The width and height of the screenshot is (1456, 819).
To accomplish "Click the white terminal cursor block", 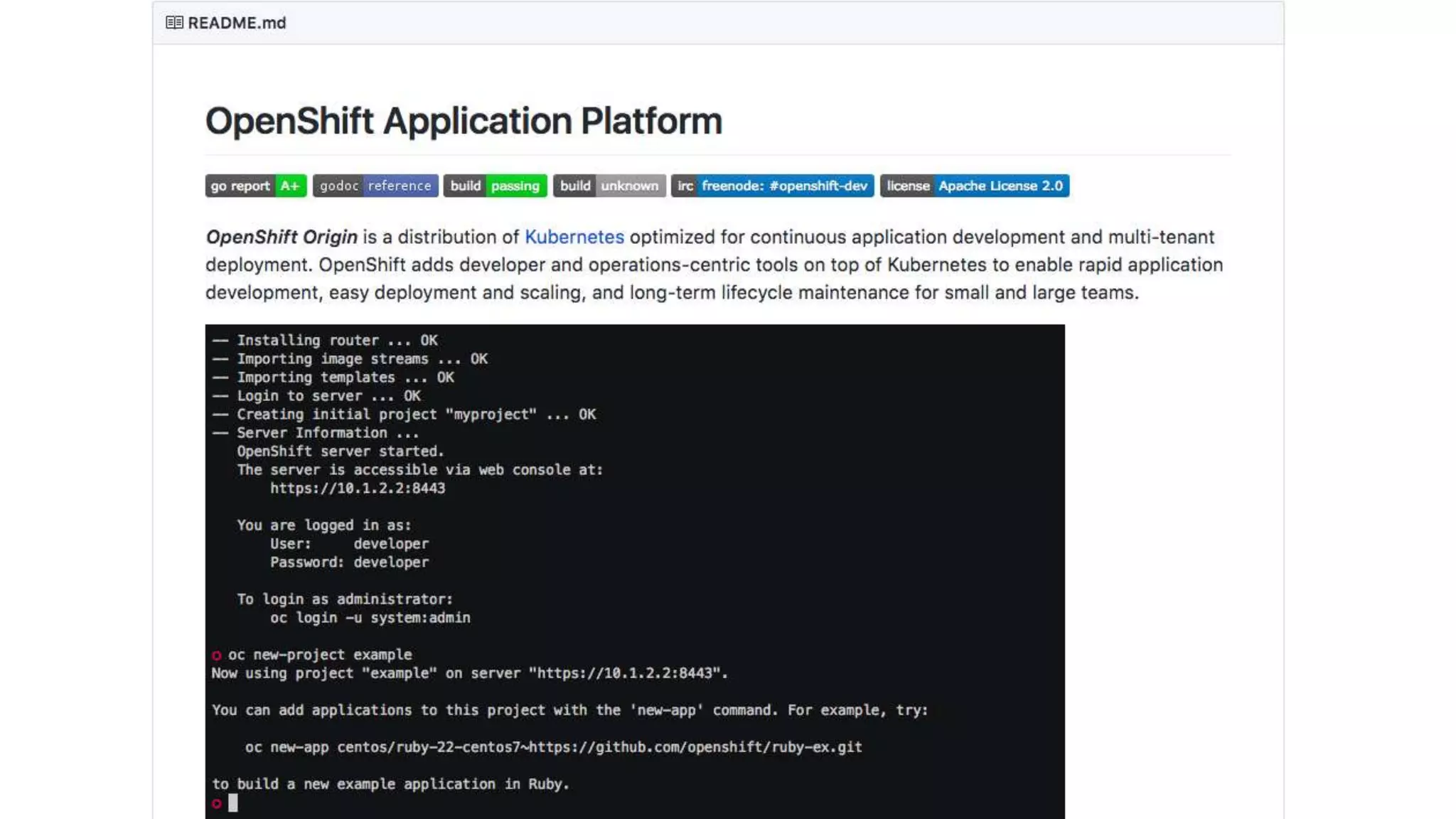I will click(x=232, y=803).
